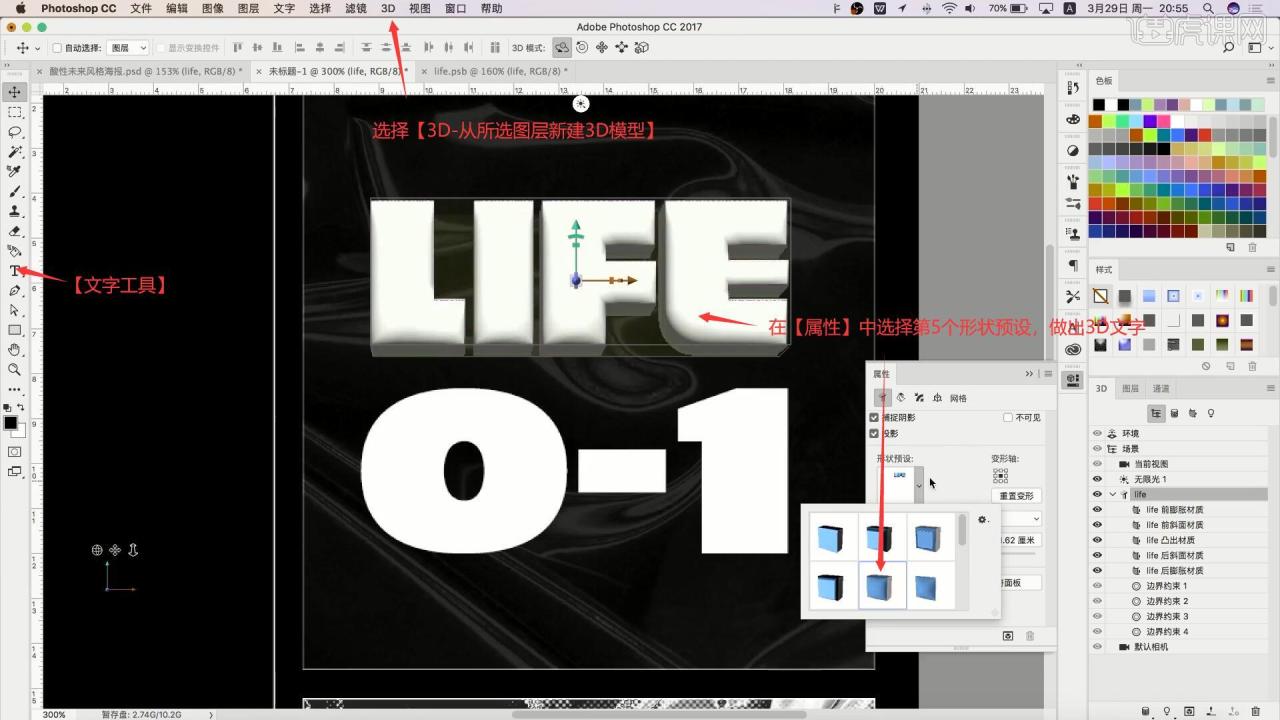
Task: Filter 3D panel by lights
Action: (1211, 412)
